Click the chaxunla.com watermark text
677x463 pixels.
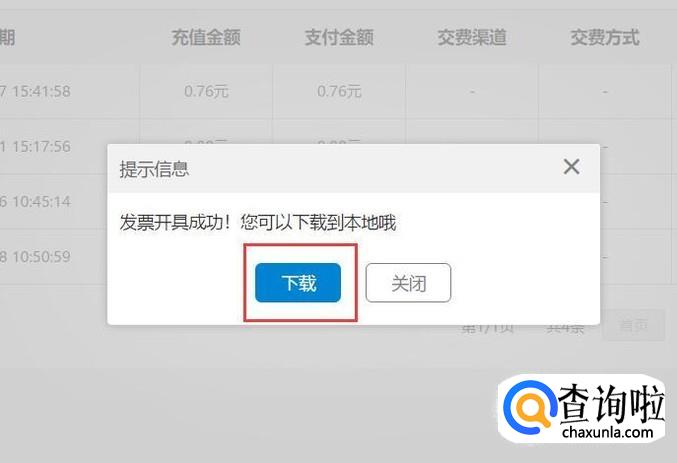tap(607, 431)
